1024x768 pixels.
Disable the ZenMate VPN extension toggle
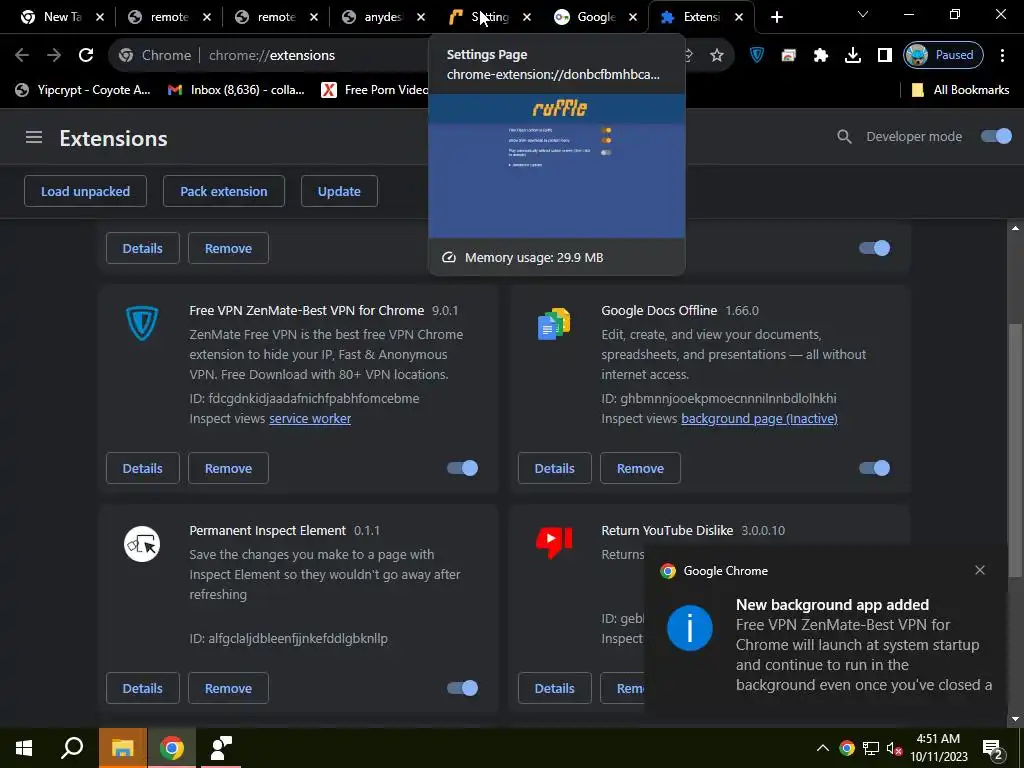pyautogui.click(x=462, y=468)
